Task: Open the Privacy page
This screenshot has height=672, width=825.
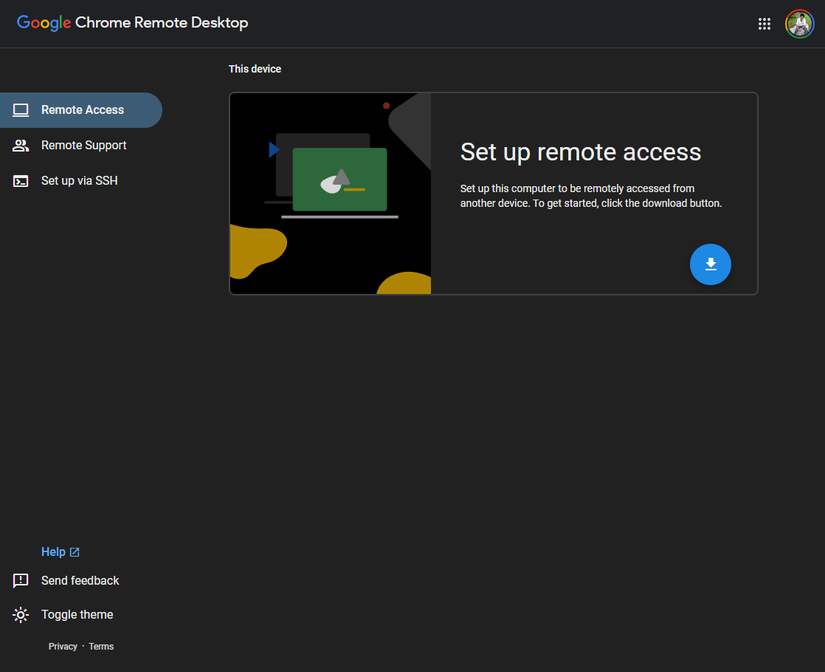Action: tap(62, 646)
